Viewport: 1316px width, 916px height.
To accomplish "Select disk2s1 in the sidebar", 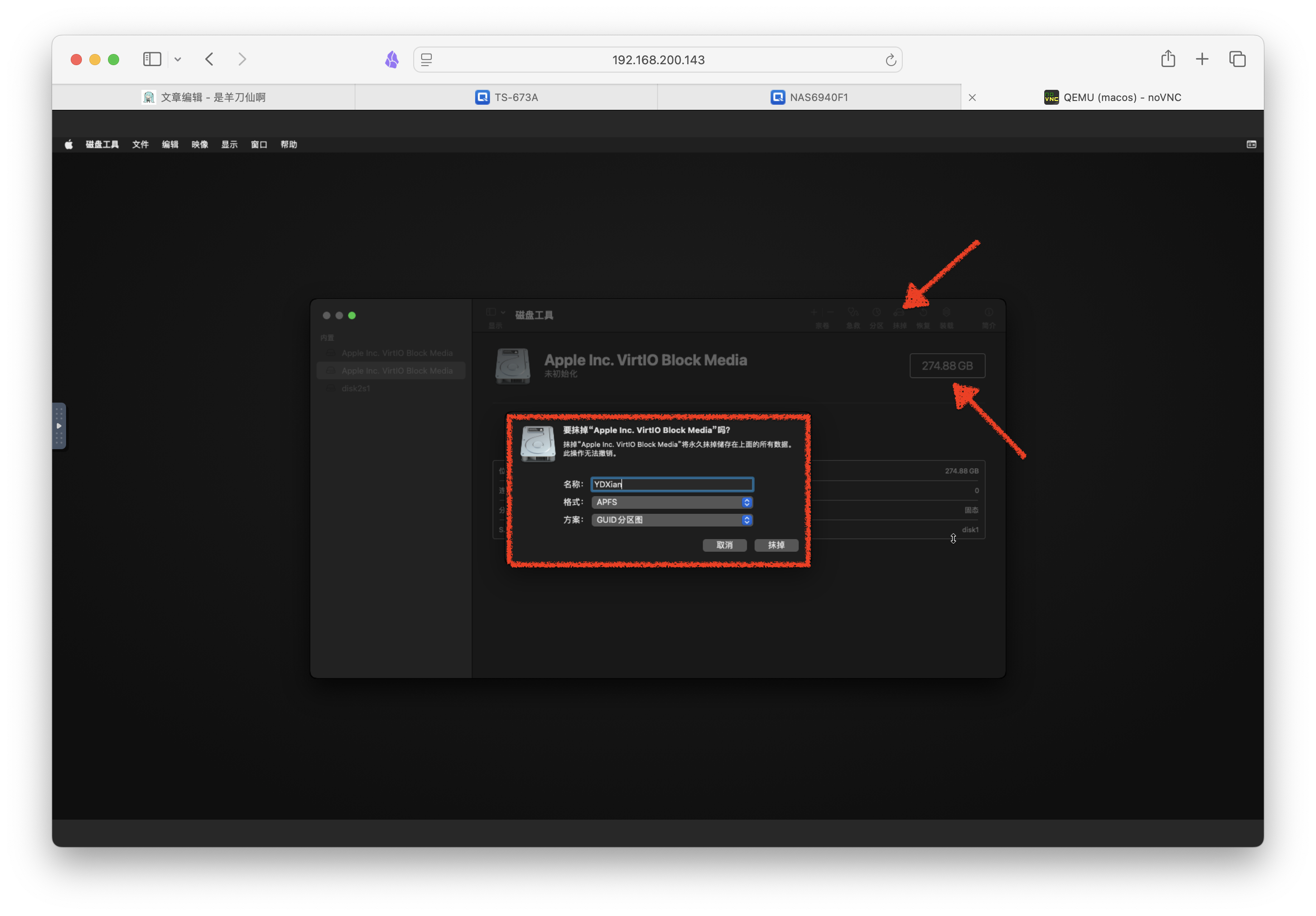I will tap(391, 389).
